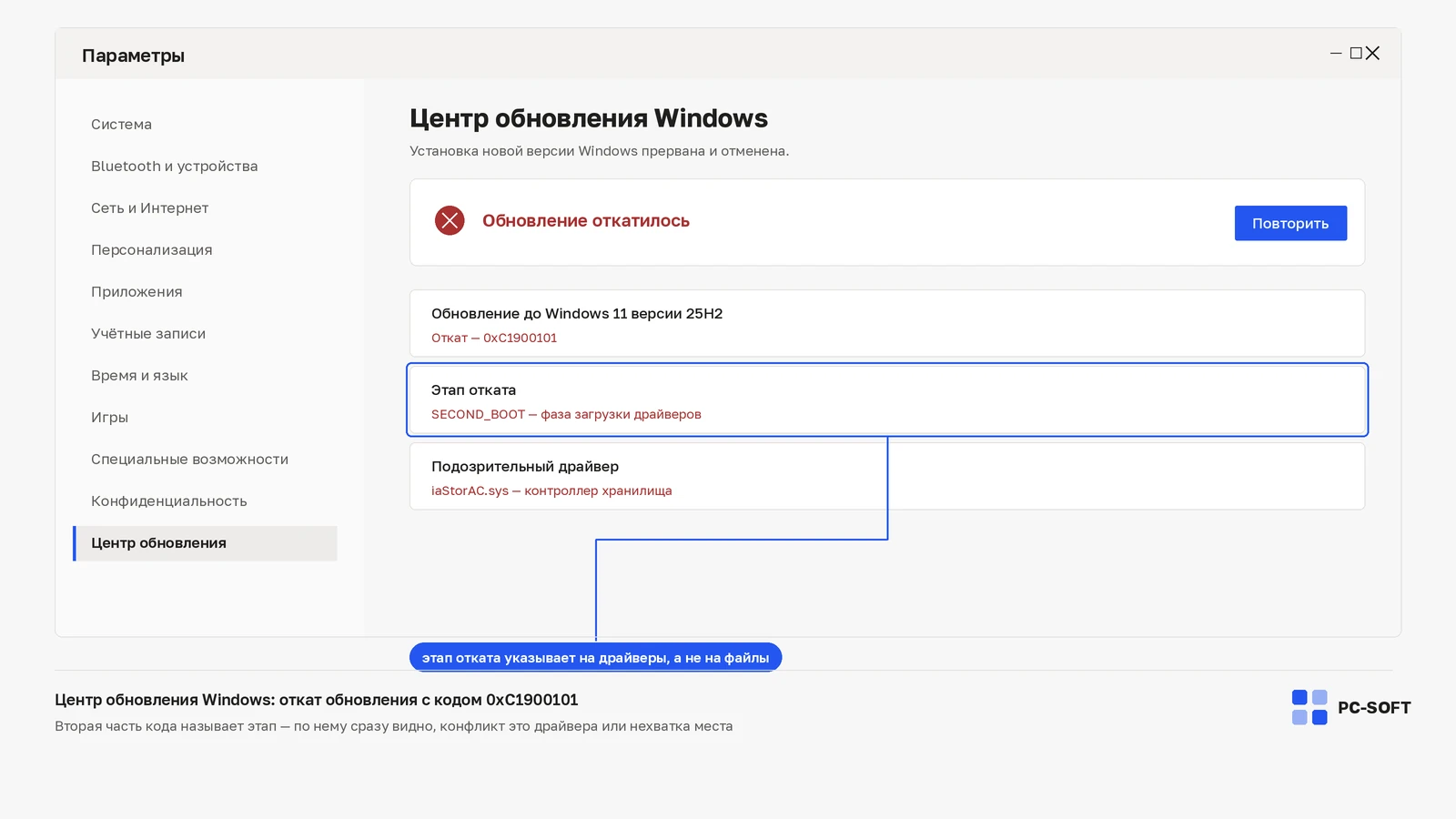Open the Подозрительный драйвер card

pos(887,476)
